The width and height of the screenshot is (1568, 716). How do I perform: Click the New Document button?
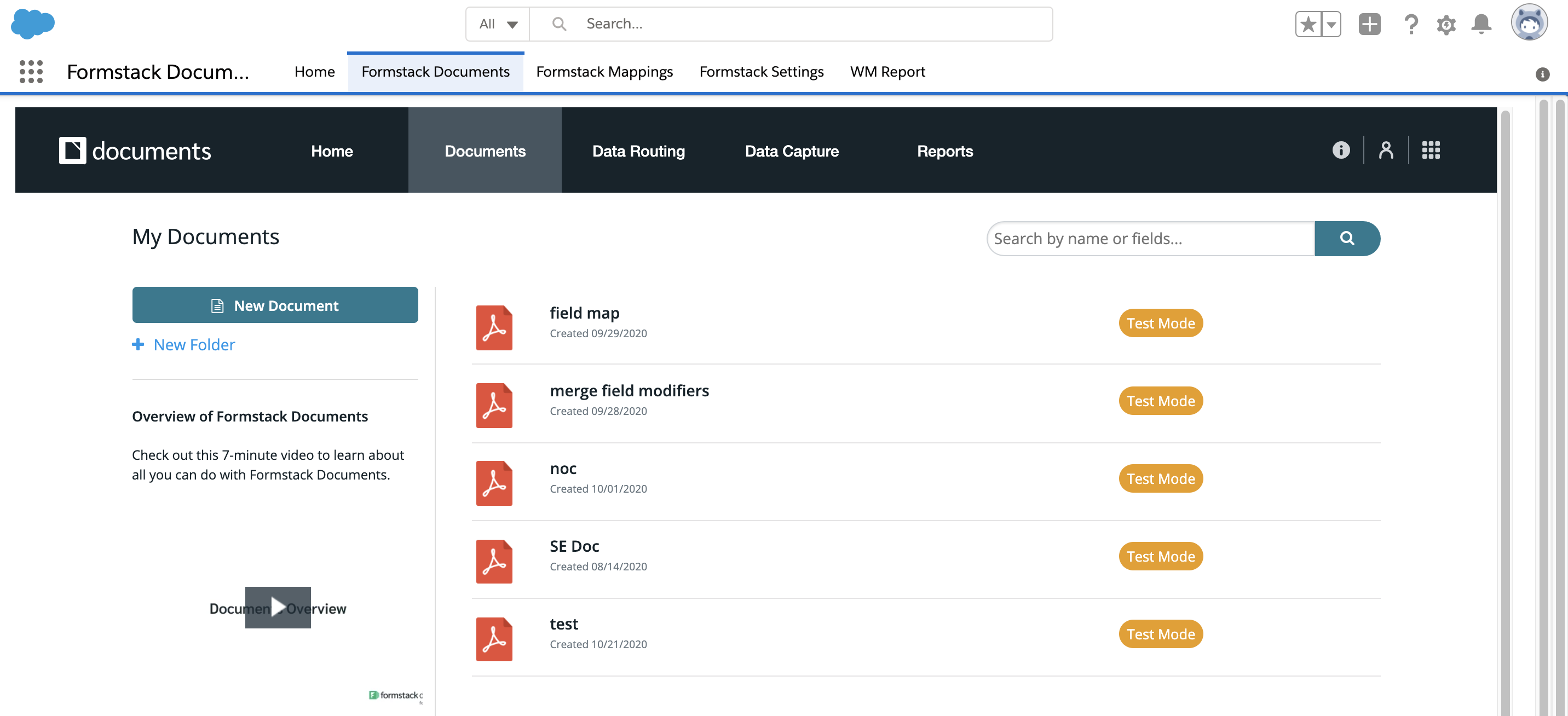click(274, 305)
